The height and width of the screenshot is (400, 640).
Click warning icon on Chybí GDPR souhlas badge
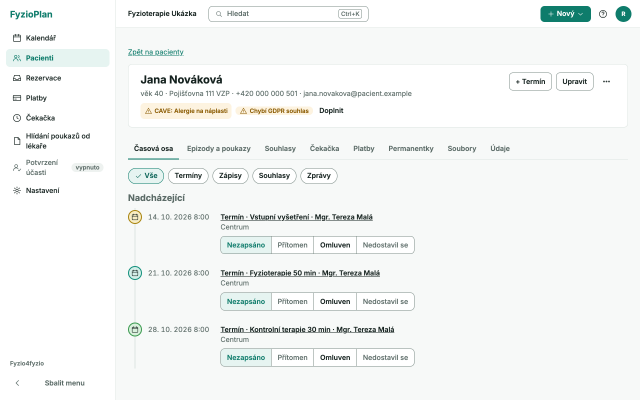click(x=243, y=111)
